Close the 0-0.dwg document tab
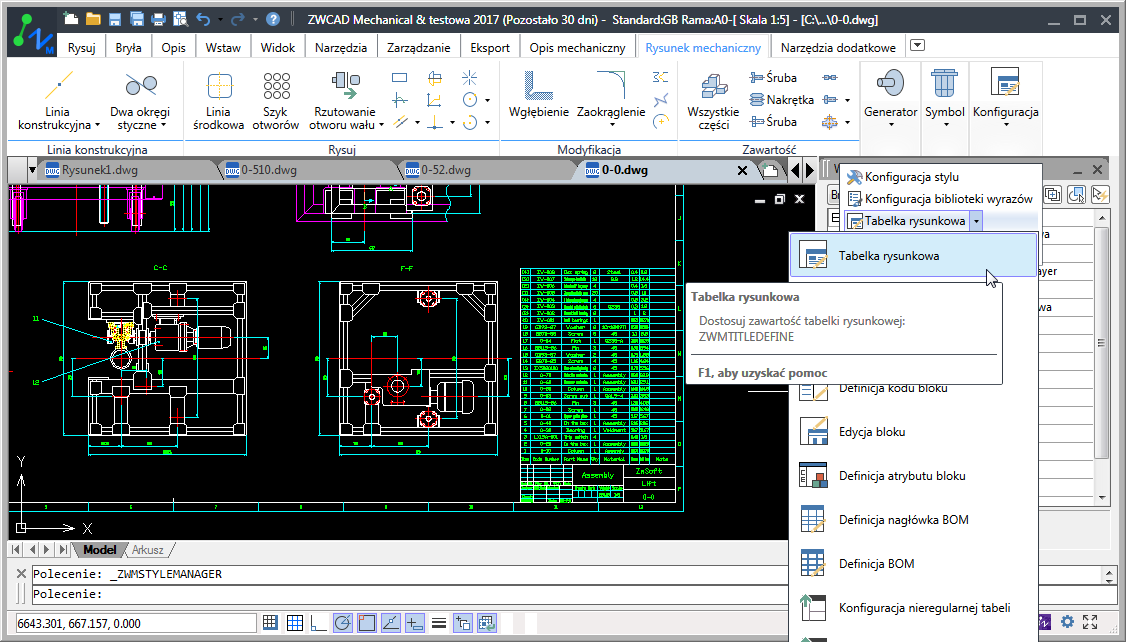This screenshot has width=1126, height=642. [743, 171]
